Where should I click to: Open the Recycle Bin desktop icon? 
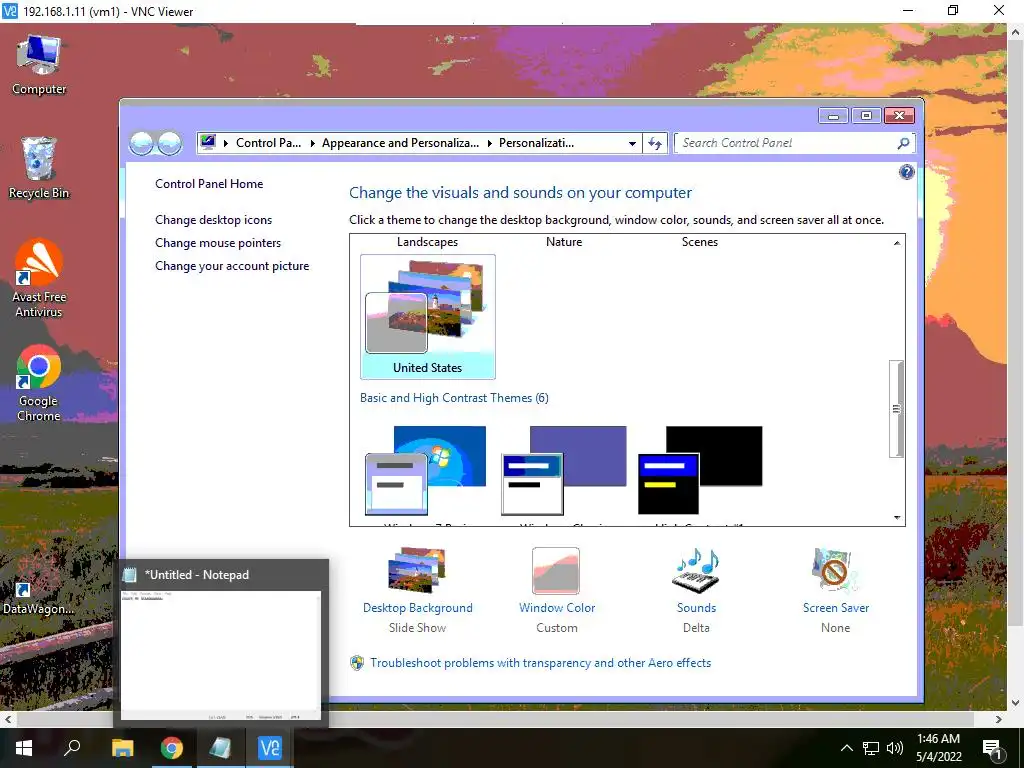(x=39, y=168)
